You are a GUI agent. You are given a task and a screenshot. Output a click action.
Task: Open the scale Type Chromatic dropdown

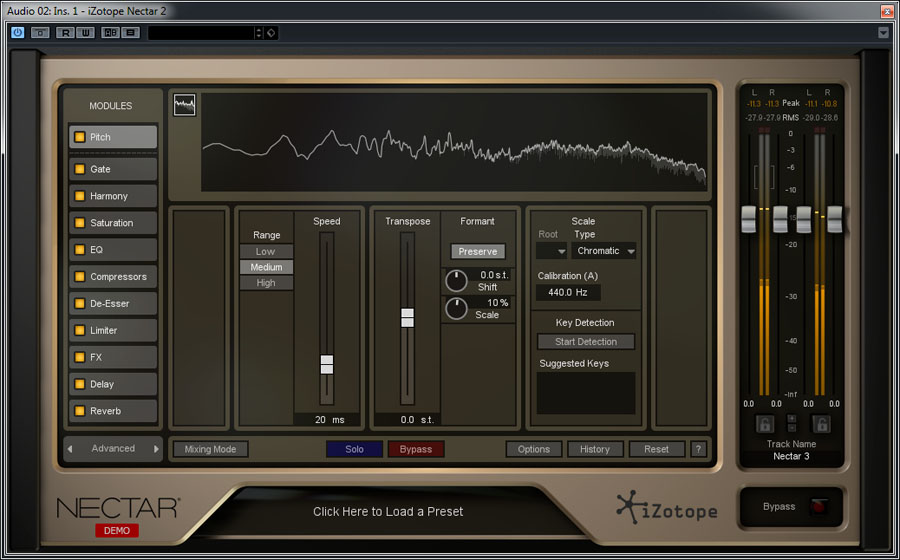click(x=604, y=251)
